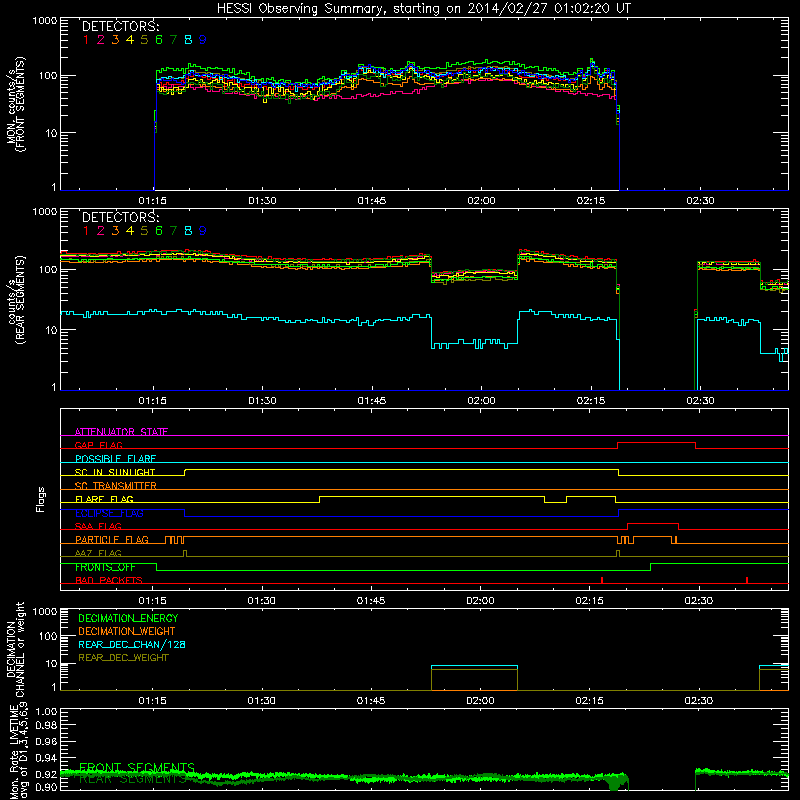This screenshot has height=800, width=800.
Task: Click the DECIMATION_ENERGY legend entry
Action: point(128,618)
